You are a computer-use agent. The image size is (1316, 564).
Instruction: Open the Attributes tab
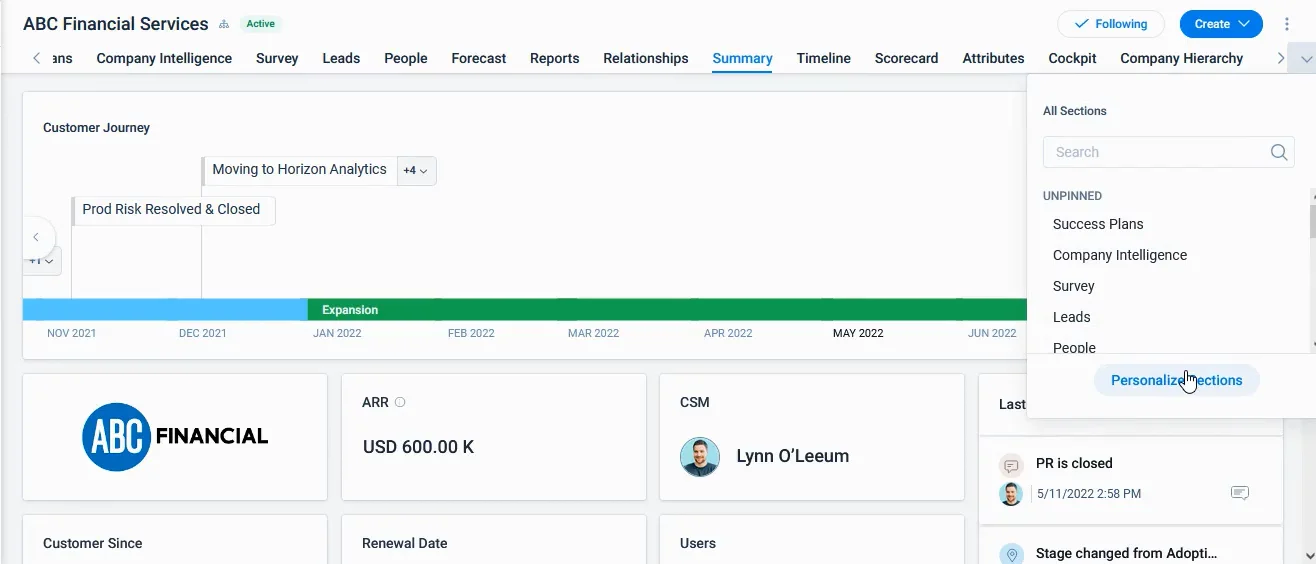click(x=993, y=58)
